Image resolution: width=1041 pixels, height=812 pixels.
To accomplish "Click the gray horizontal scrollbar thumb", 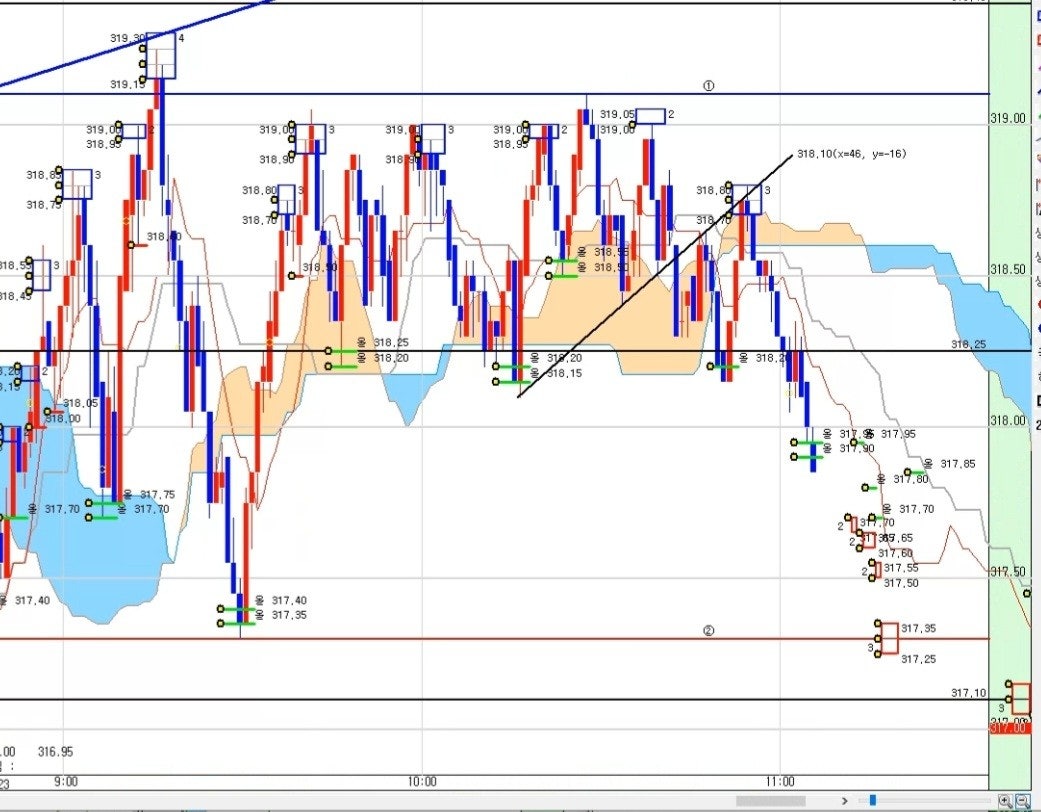I will point(770,801).
